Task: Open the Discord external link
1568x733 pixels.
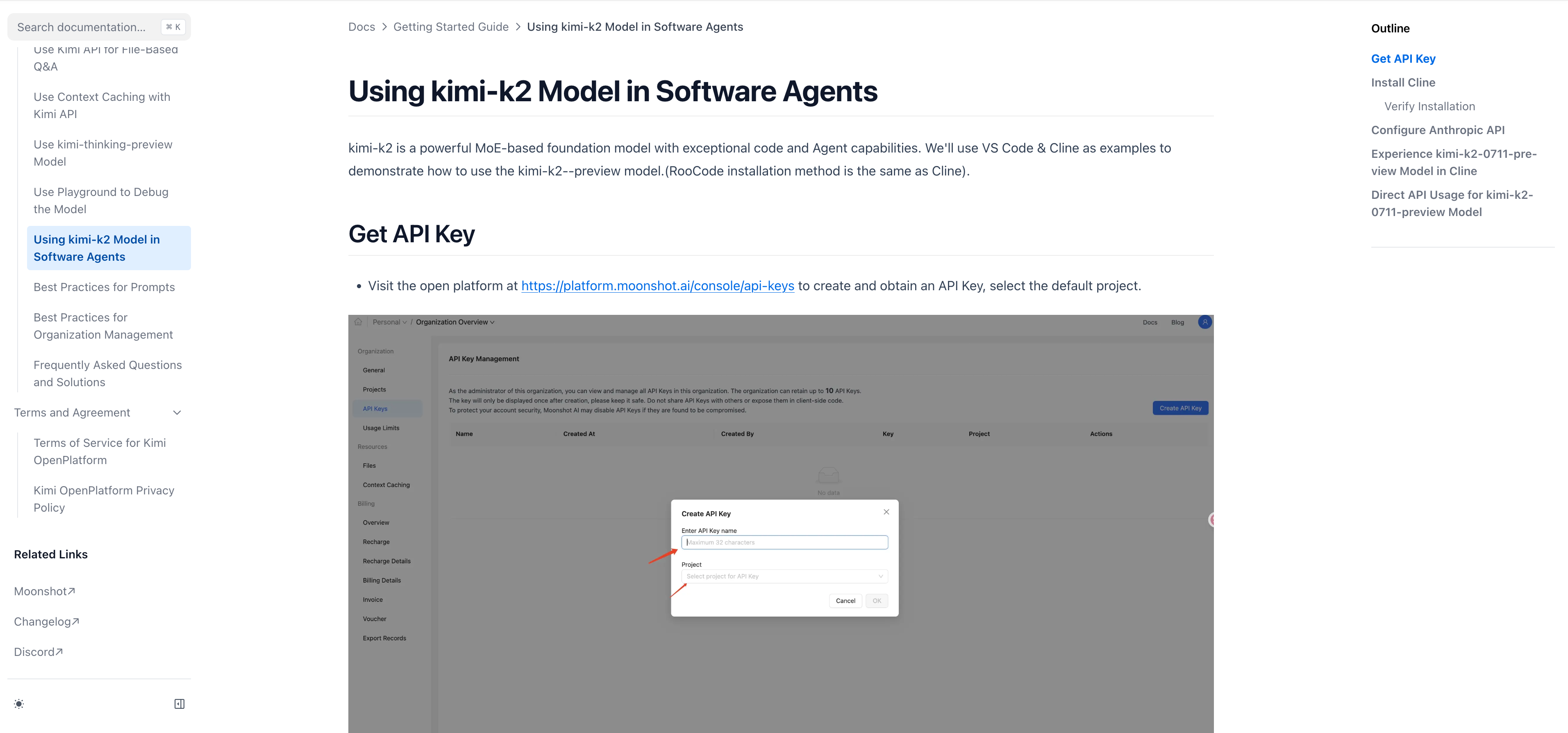Action: pyautogui.click(x=39, y=652)
